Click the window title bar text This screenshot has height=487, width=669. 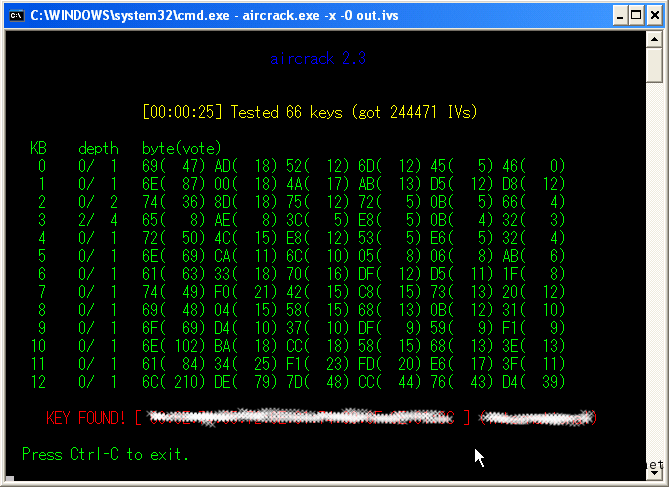click(x=214, y=16)
